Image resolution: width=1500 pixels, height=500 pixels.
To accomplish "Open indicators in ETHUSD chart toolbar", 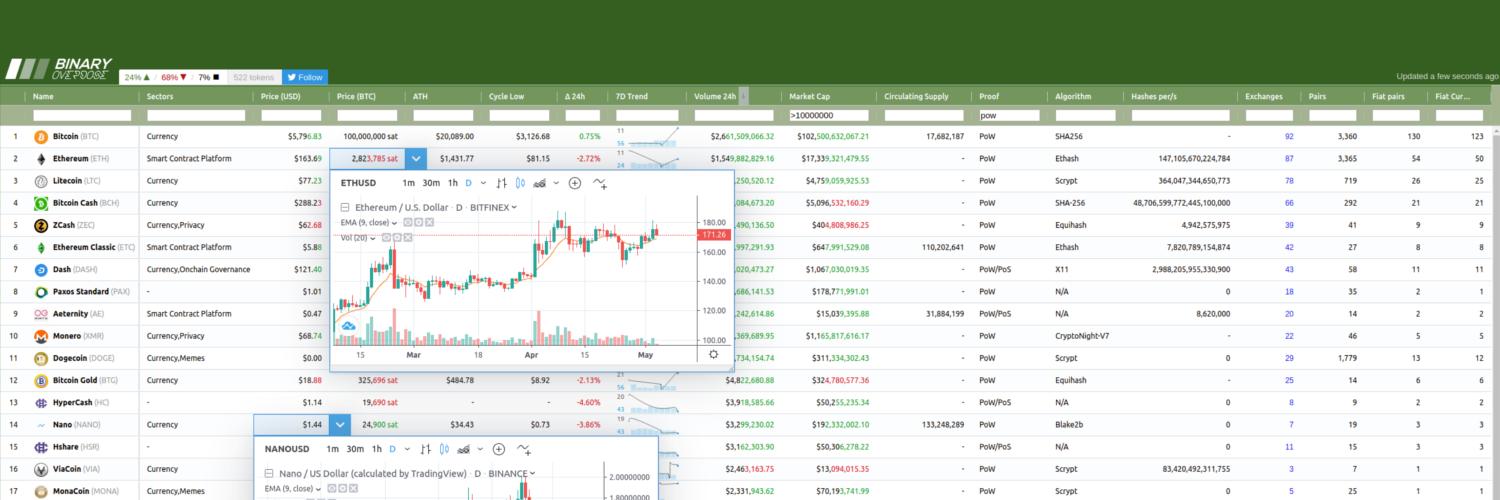I will [540, 183].
